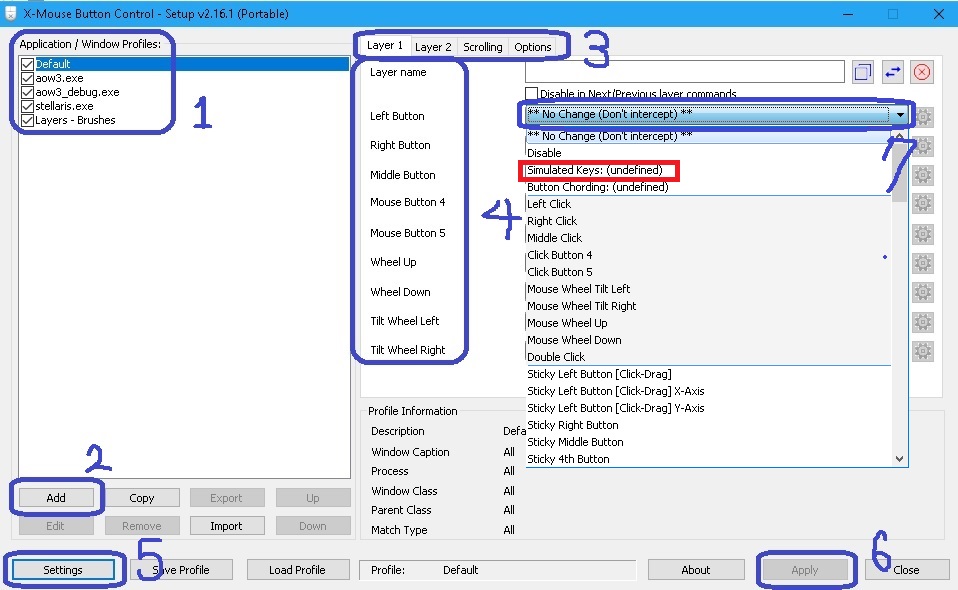
Task: Click the Load Profile button
Action: point(298,570)
